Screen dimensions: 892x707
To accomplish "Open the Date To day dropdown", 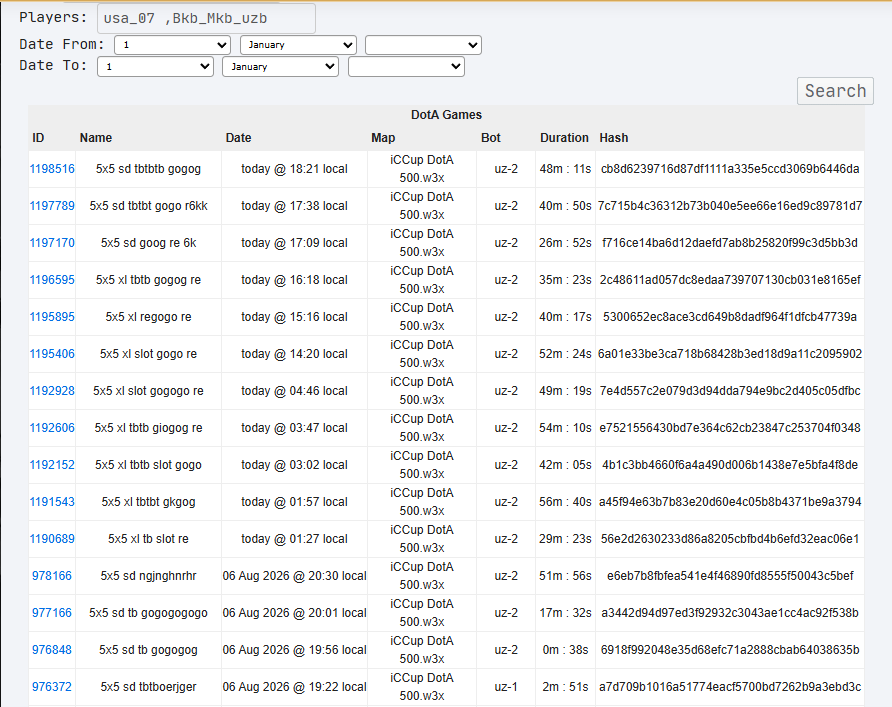I will pyautogui.click(x=155, y=67).
